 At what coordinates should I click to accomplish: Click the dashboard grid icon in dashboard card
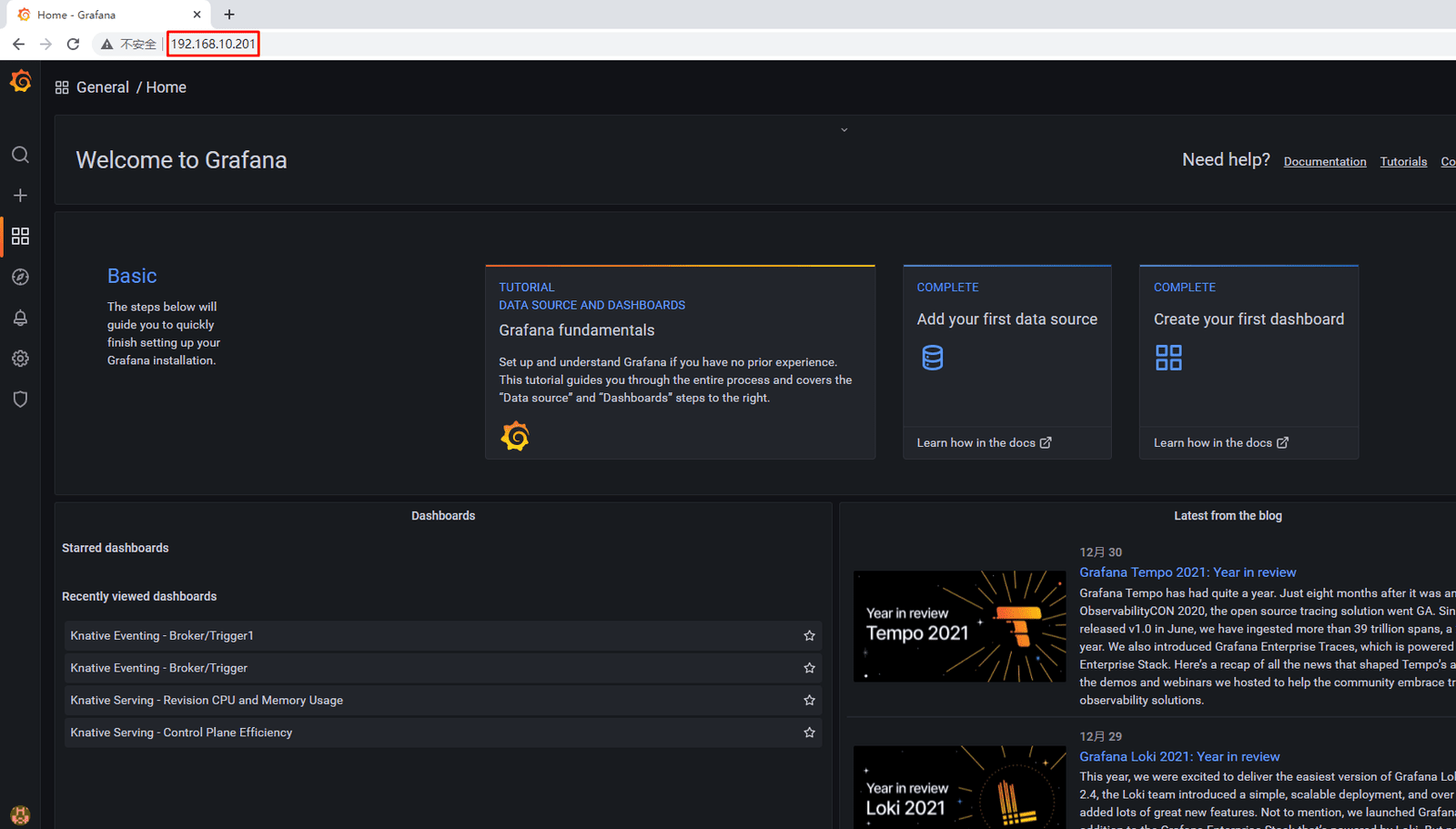(1168, 358)
